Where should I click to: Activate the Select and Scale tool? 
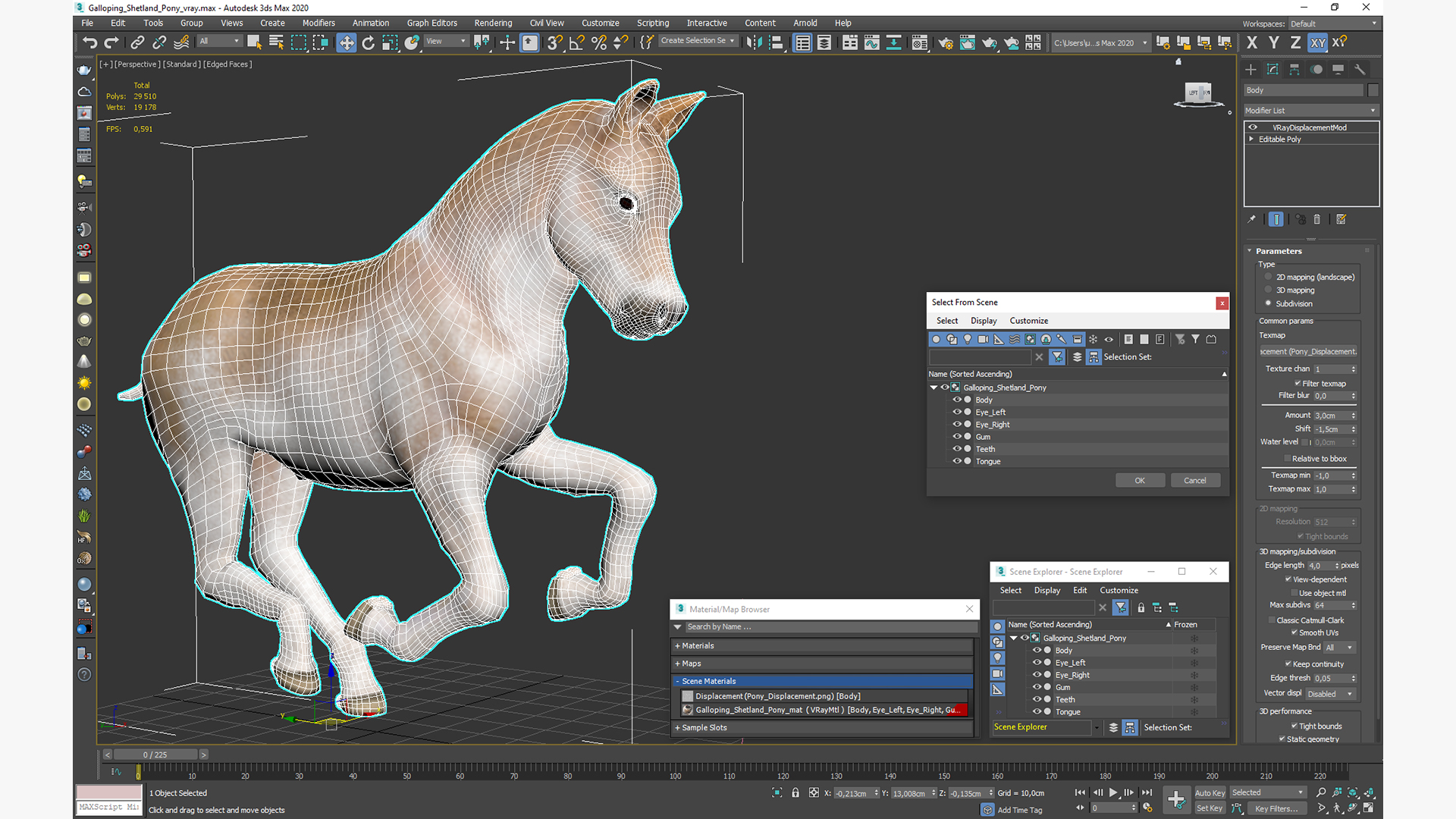tap(390, 42)
